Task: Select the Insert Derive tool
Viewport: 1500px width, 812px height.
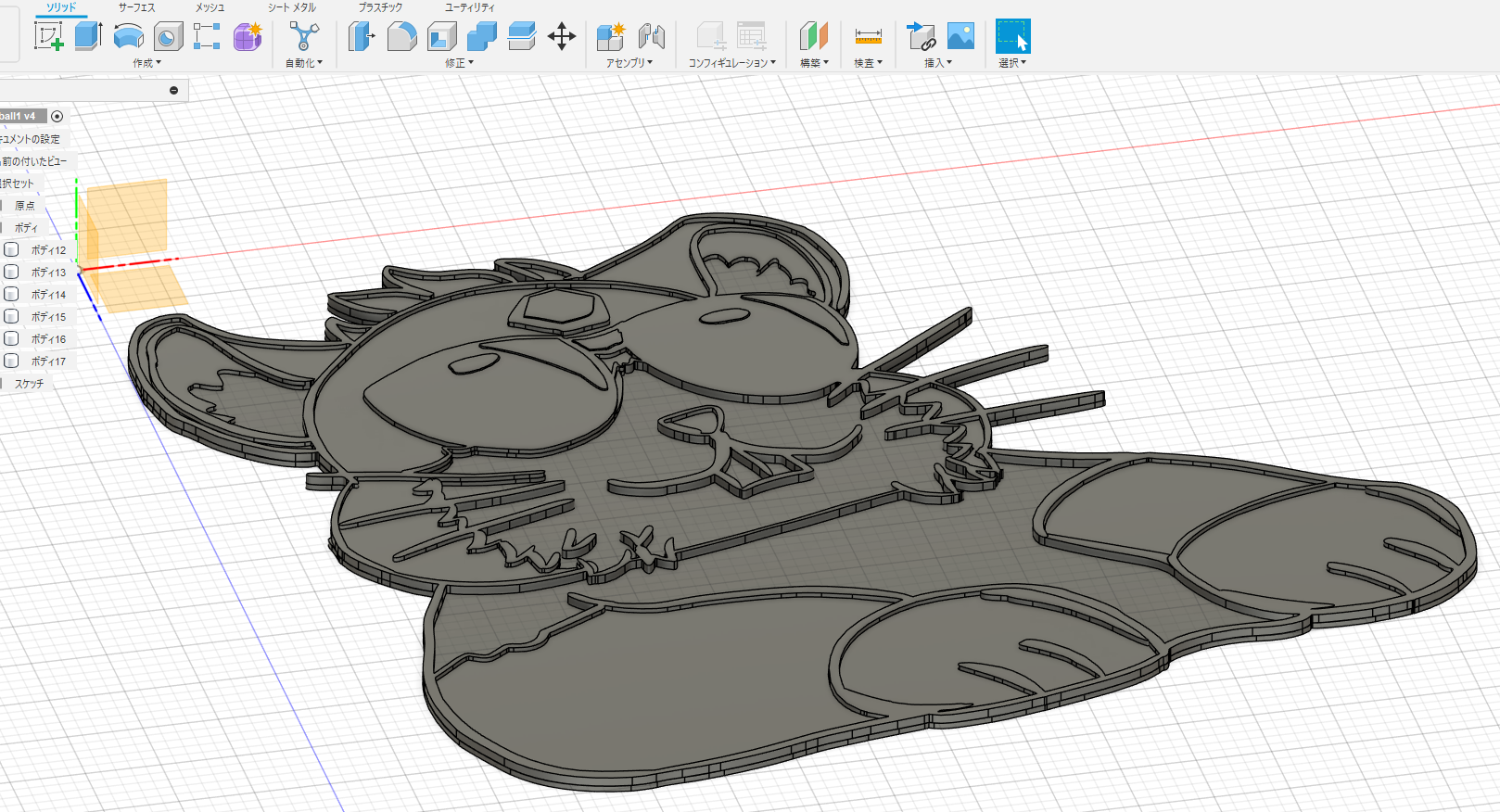Action: (921, 36)
